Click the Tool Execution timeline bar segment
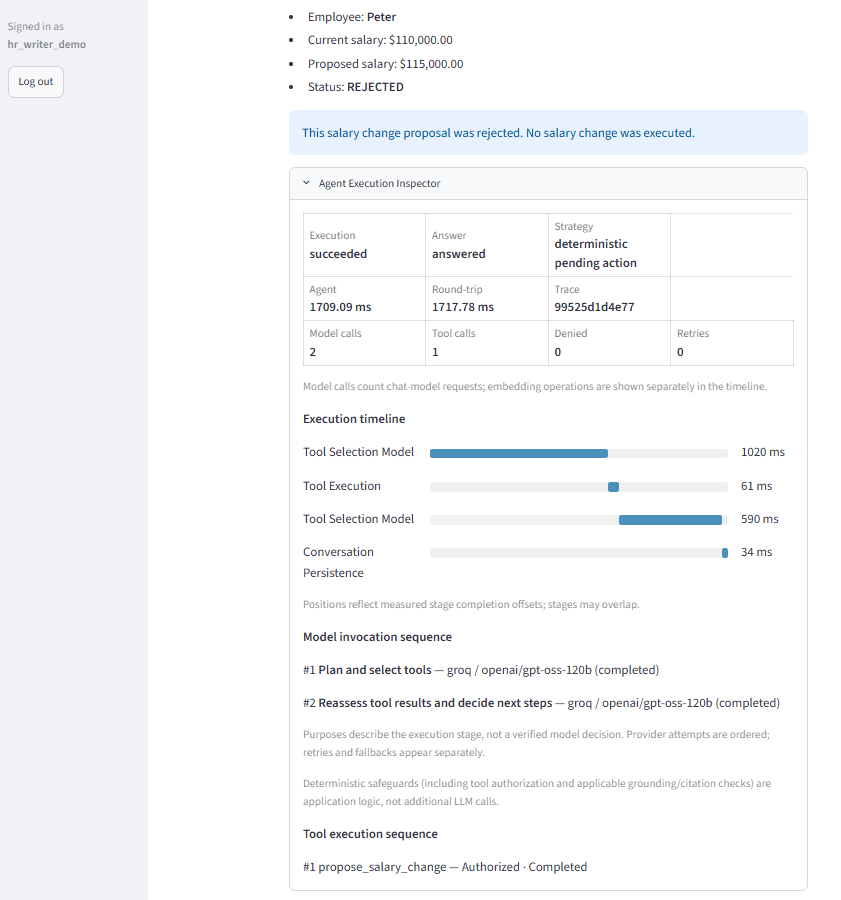This screenshot has height=900, width=841. 613,487
